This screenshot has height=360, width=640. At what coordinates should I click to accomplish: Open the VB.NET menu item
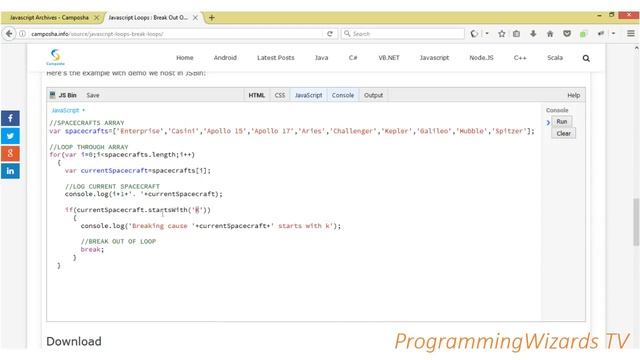[x=389, y=58]
